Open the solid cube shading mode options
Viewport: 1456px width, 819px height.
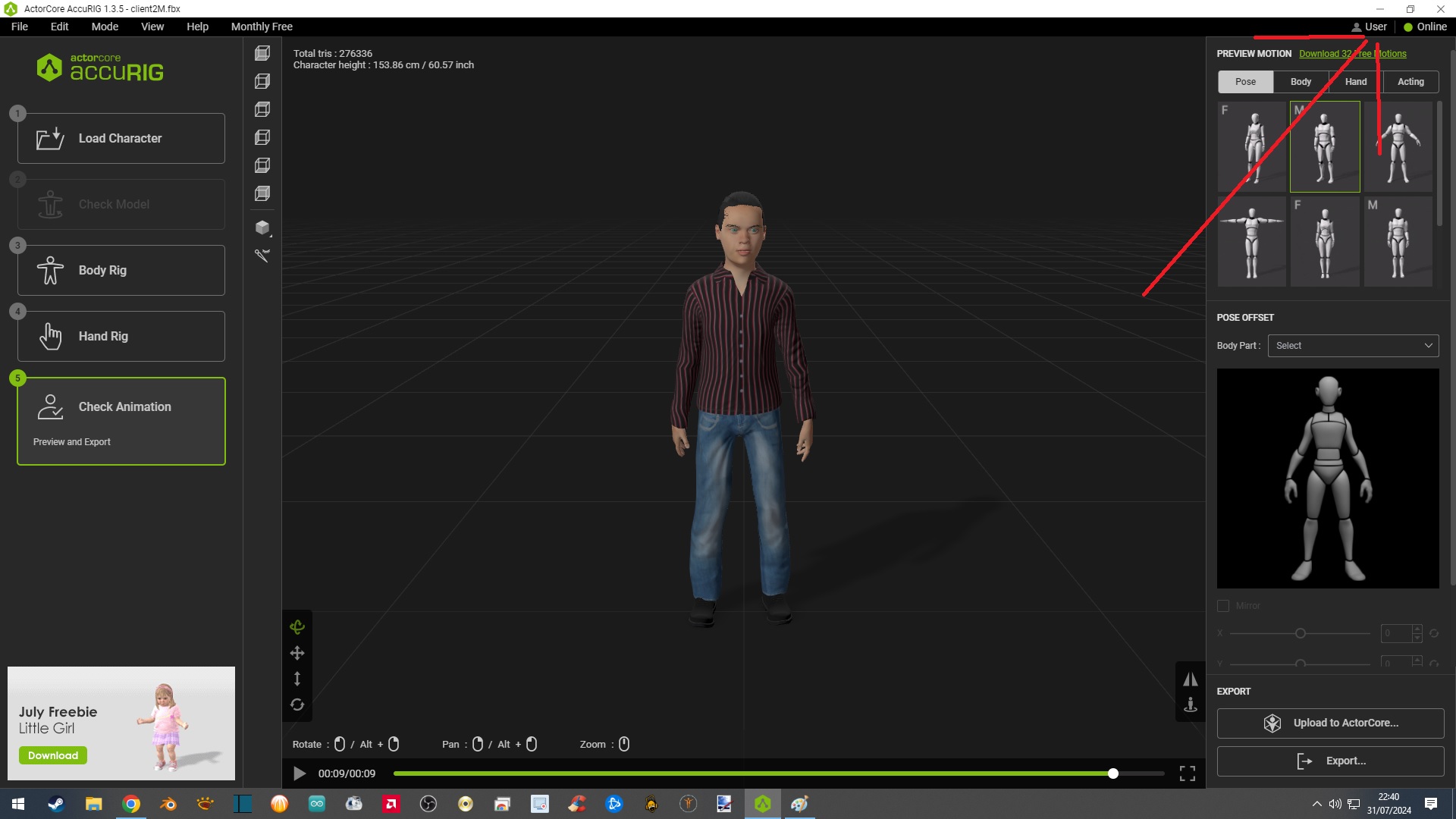pyautogui.click(x=262, y=227)
